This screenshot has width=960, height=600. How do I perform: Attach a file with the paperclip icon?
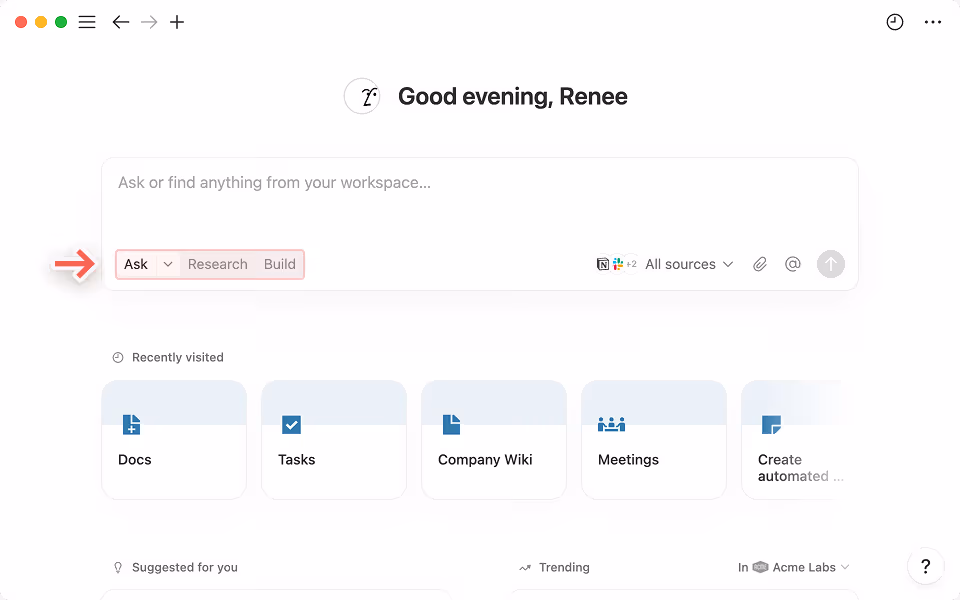[759, 263]
